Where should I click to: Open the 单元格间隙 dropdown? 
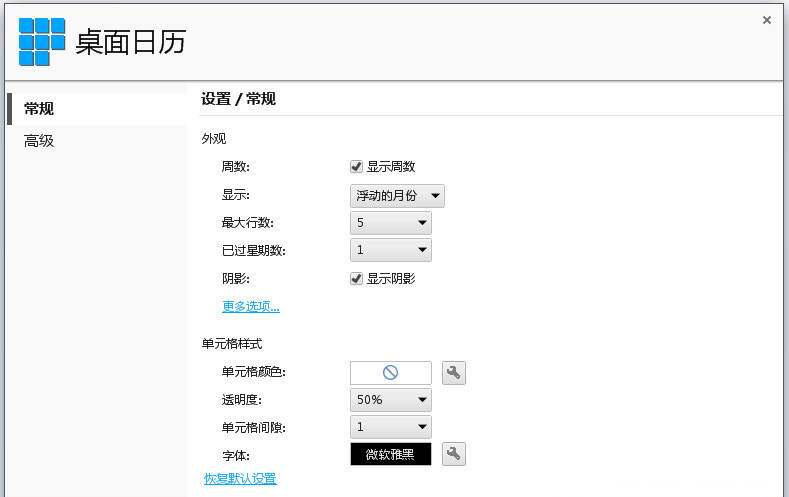(x=391, y=427)
